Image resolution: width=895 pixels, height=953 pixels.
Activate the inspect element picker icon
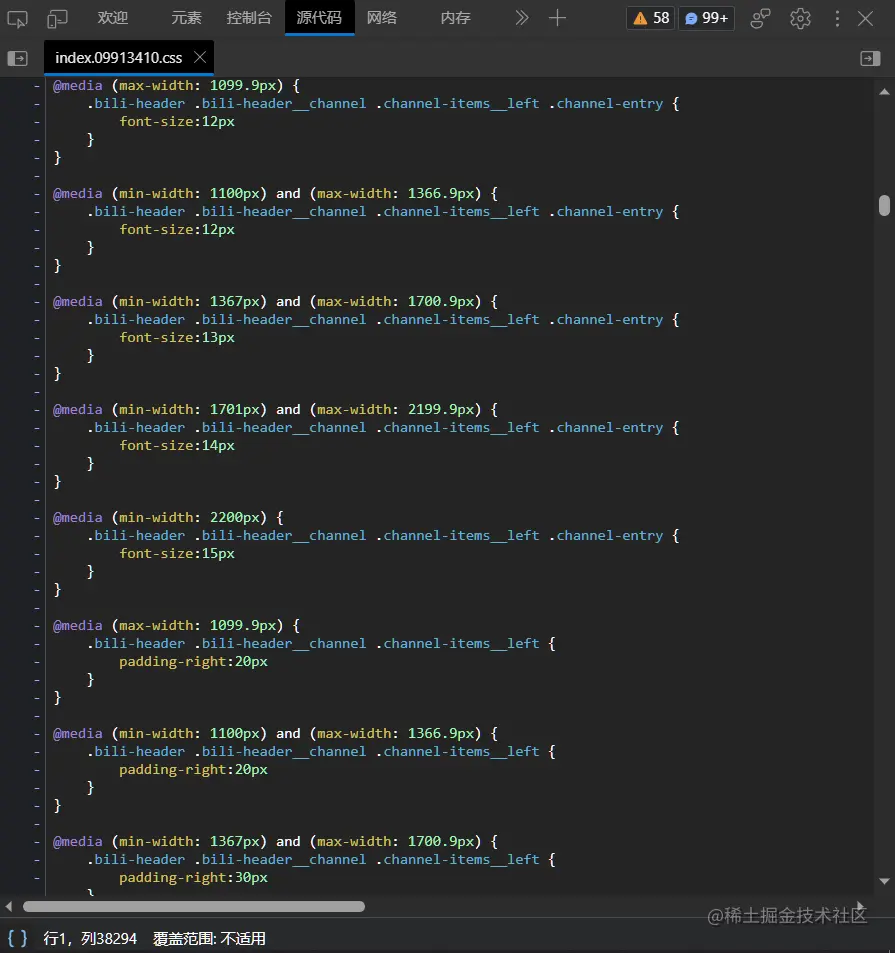coord(17,19)
